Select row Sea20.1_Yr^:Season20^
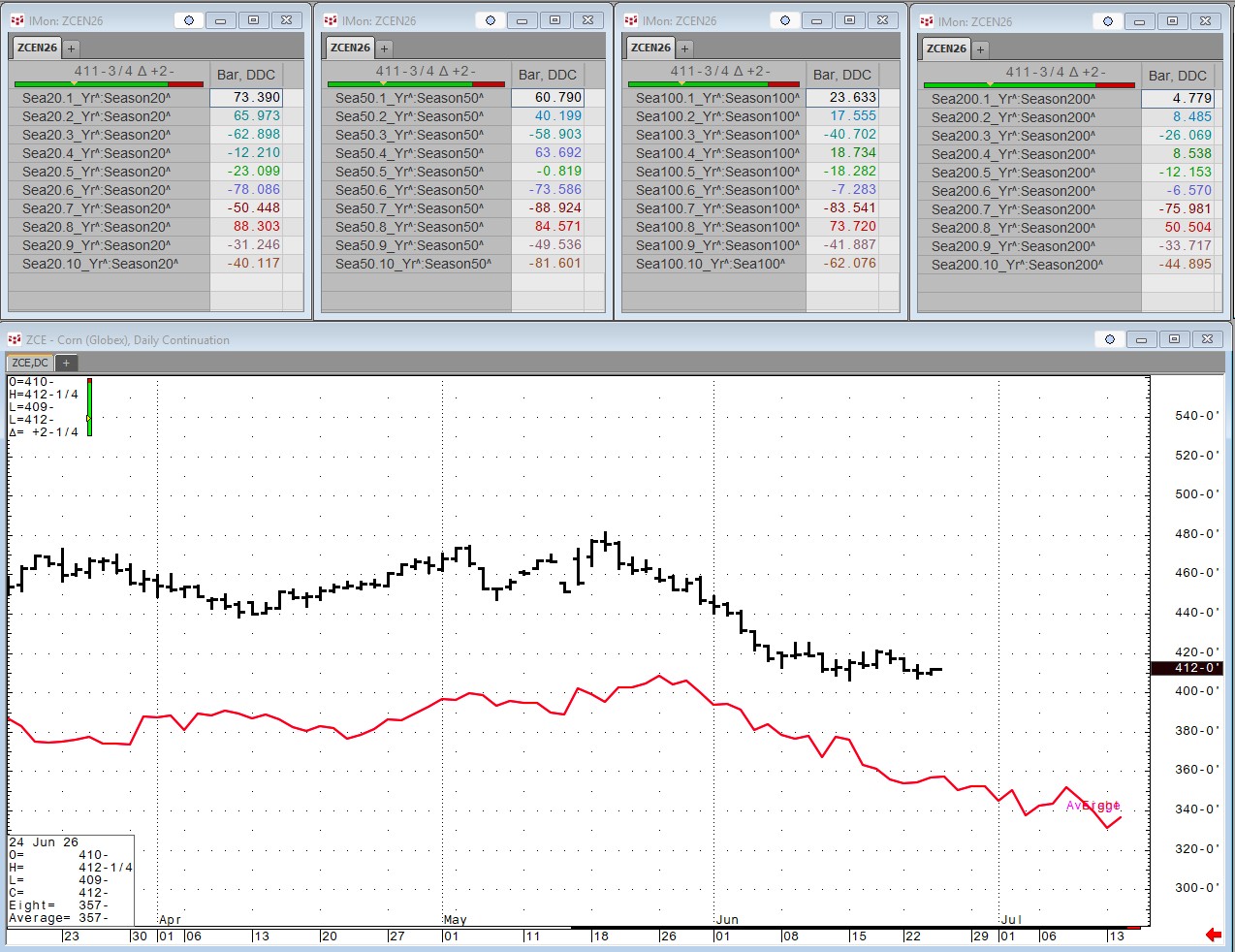Viewport: 1235px width, 952px height. point(110,98)
